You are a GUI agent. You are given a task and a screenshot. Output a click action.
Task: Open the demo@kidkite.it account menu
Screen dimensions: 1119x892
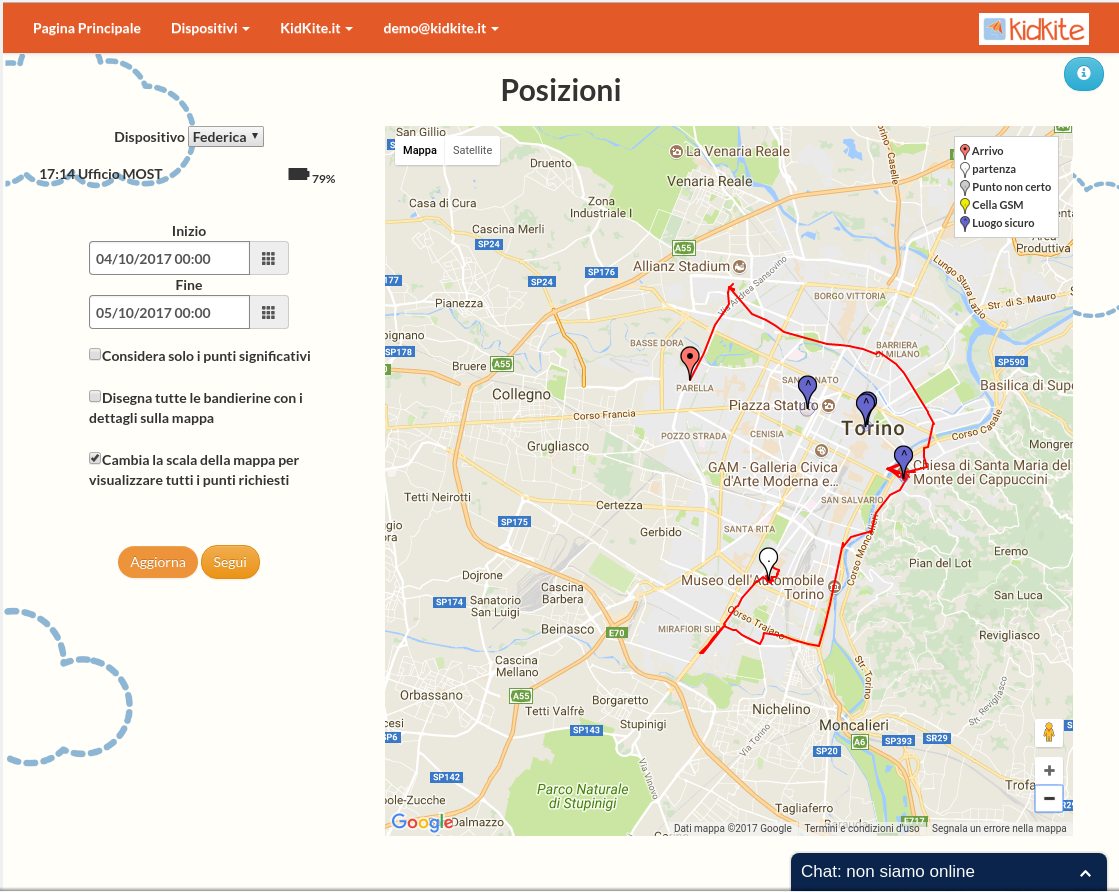tap(440, 29)
